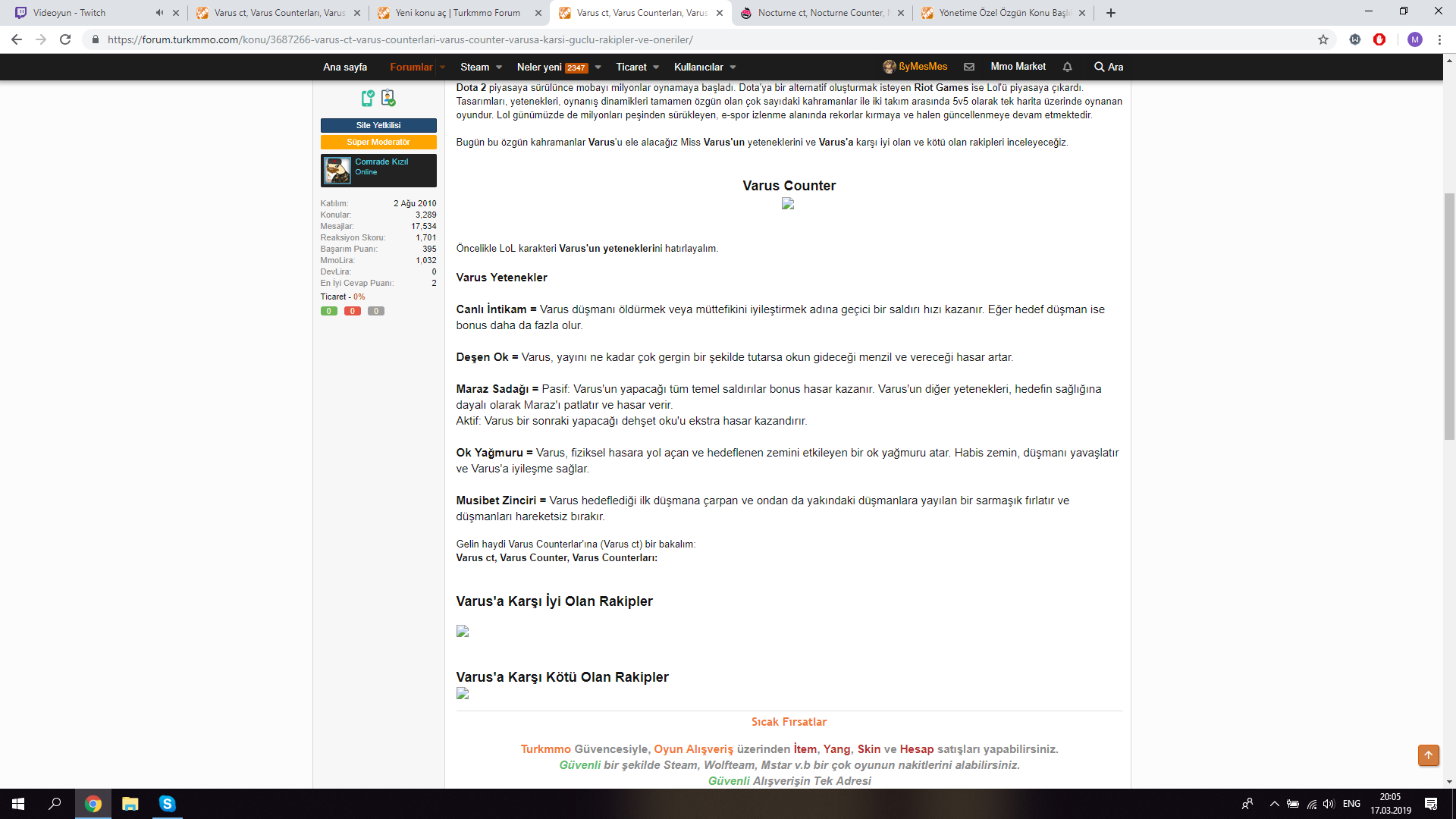Expand the Forumlar dropdown arrow

pos(443,67)
